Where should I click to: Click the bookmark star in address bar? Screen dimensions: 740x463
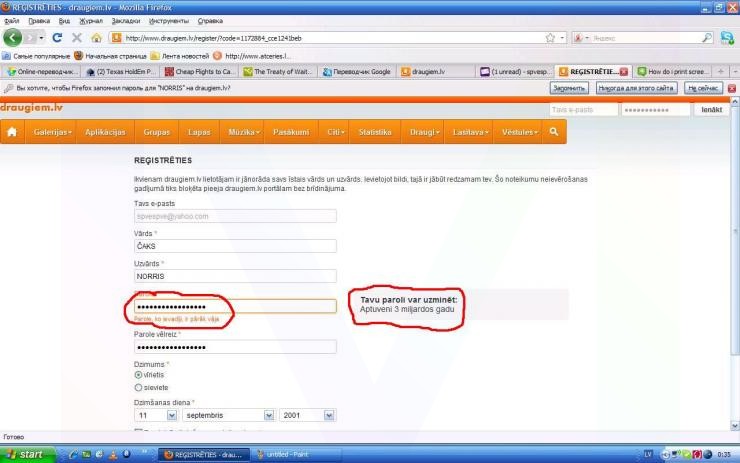point(550,38)
